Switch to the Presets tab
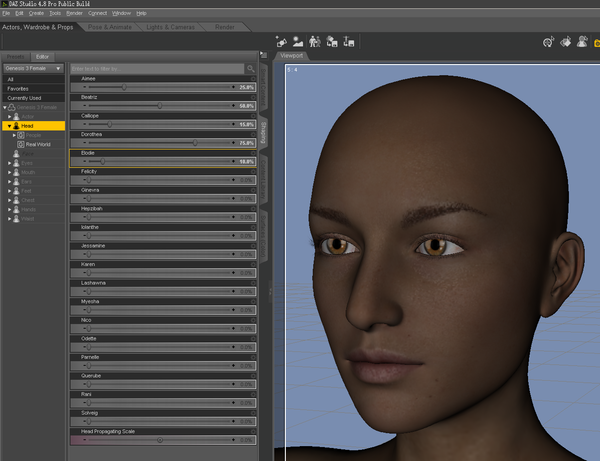The image size is (600, 461). point(15,57)
